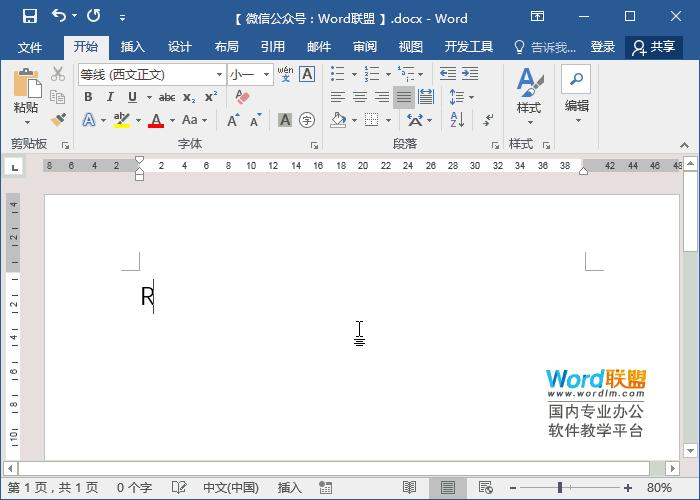Switch to the 插入 Insert tab
Image resolution: width=700 pixels, height=500 pixels.
coord(133,47)
